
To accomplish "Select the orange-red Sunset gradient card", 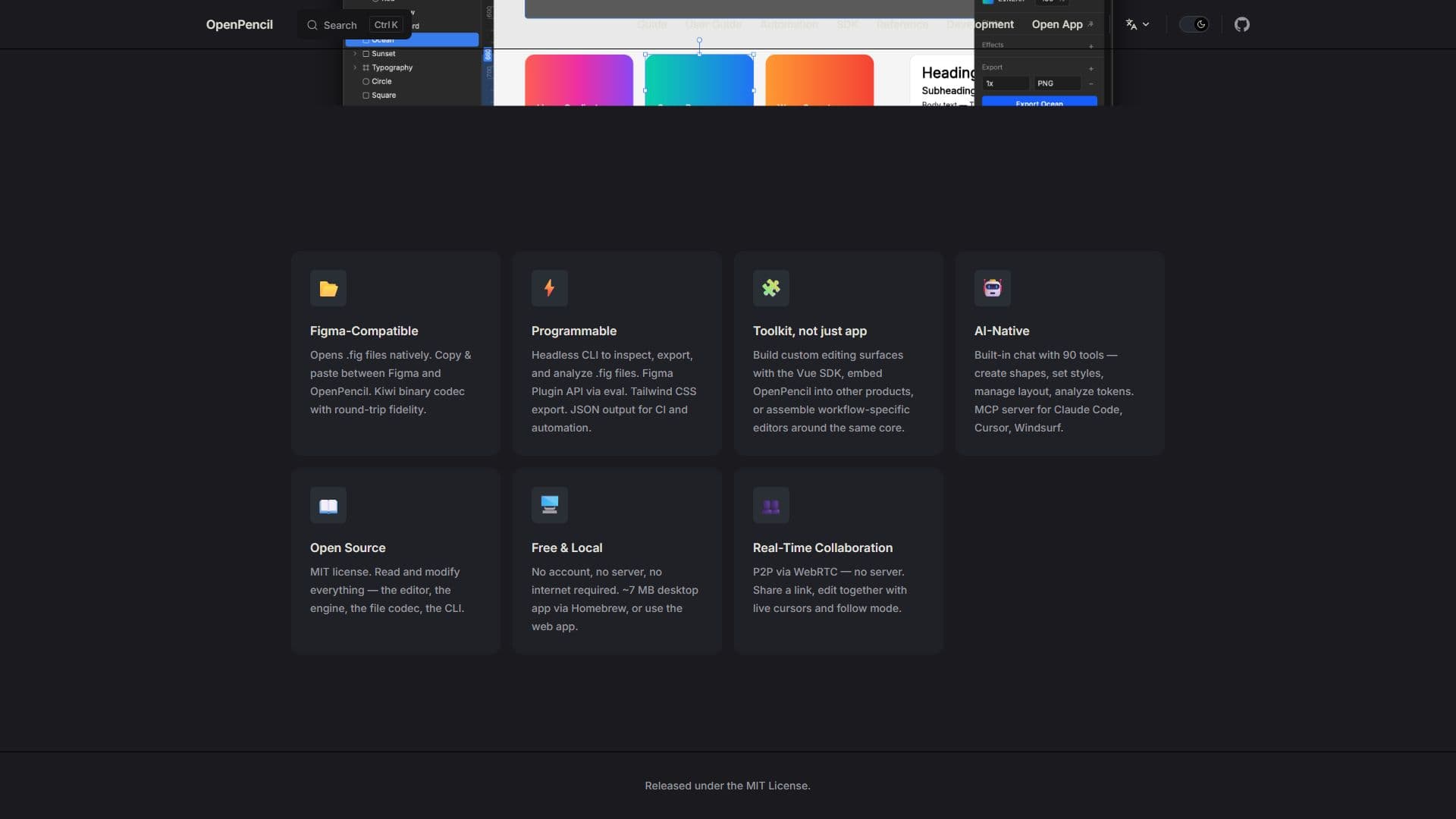I will point(819,80).
